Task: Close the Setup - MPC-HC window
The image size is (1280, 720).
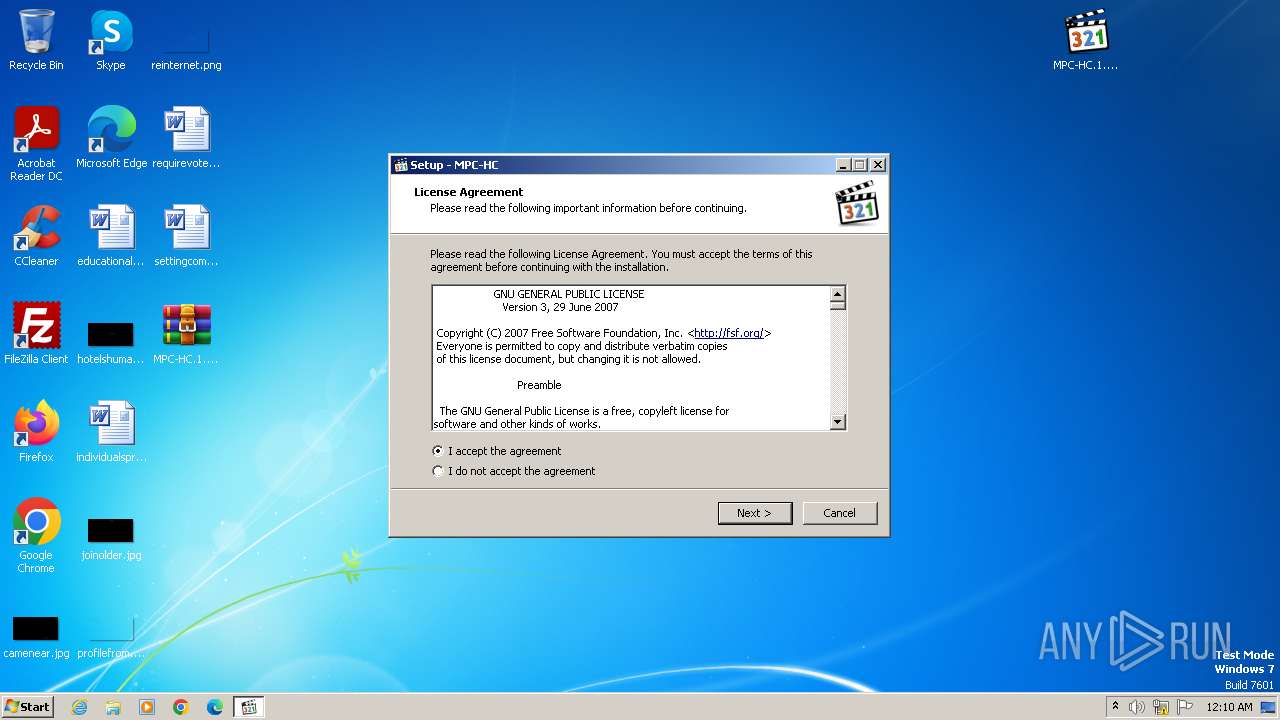Action: point(878,165)
